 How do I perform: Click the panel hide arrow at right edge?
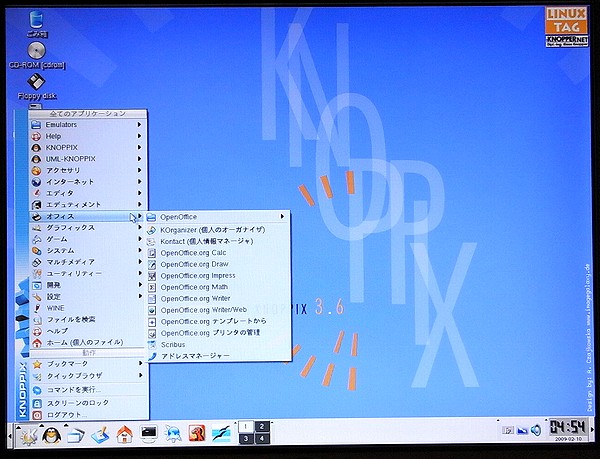click(593, 431)
